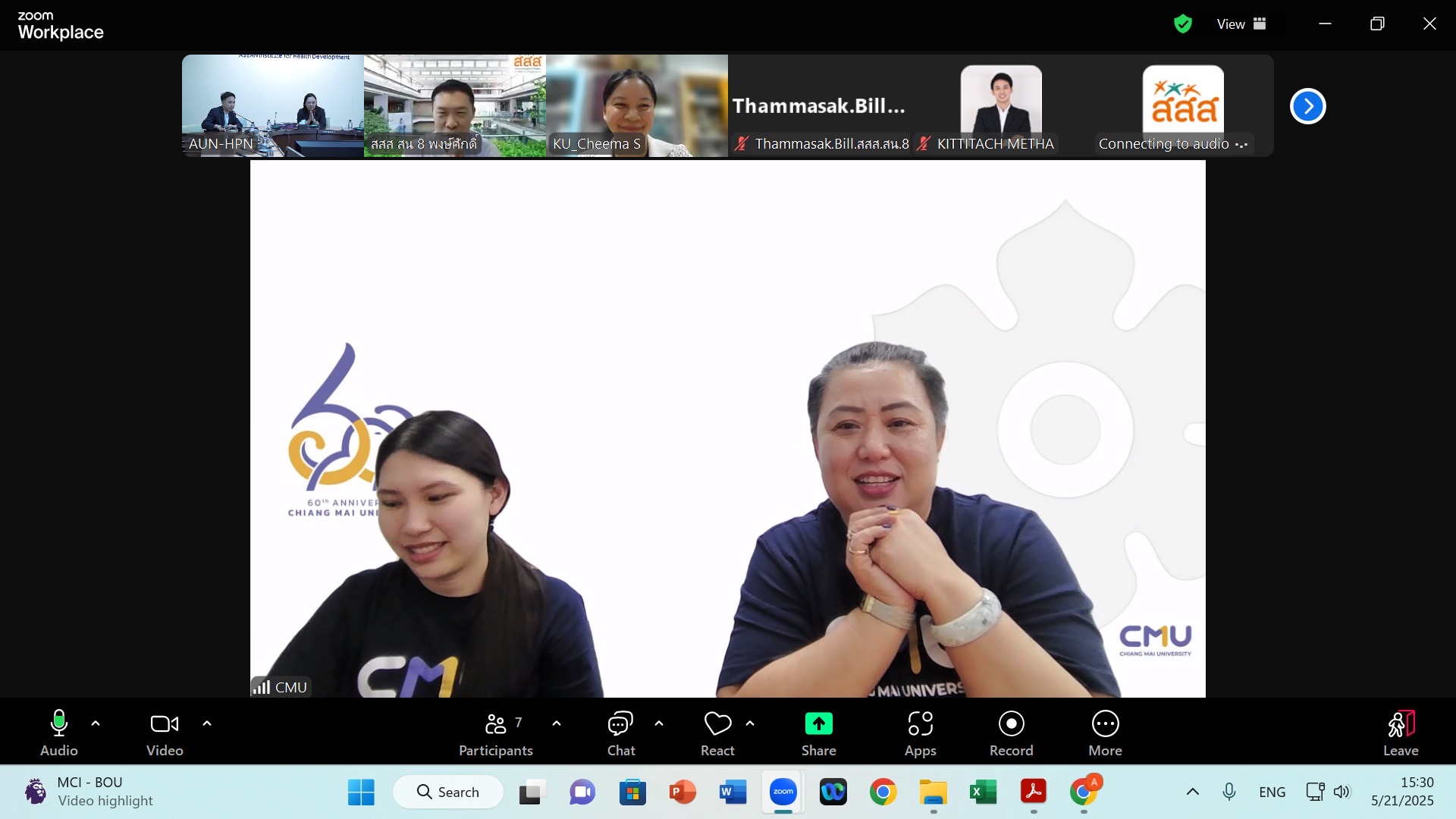This screenshot has width=1456, height=819.
Task: Click the green encryption shield icon
Action: coord(1182,24)
